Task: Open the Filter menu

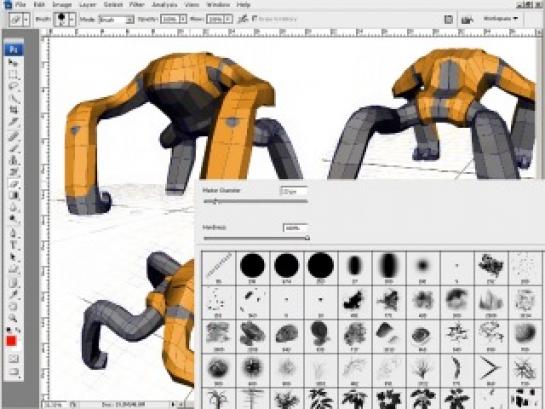Action: click(x=137, y=5)
